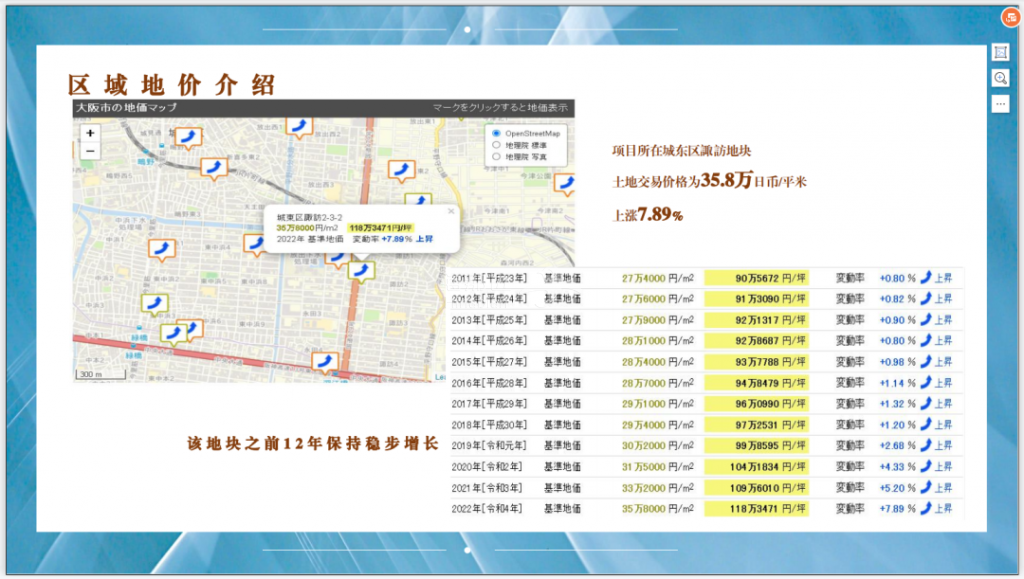Click the 2019年[令和元年] table row label

(x=489, y=446)
